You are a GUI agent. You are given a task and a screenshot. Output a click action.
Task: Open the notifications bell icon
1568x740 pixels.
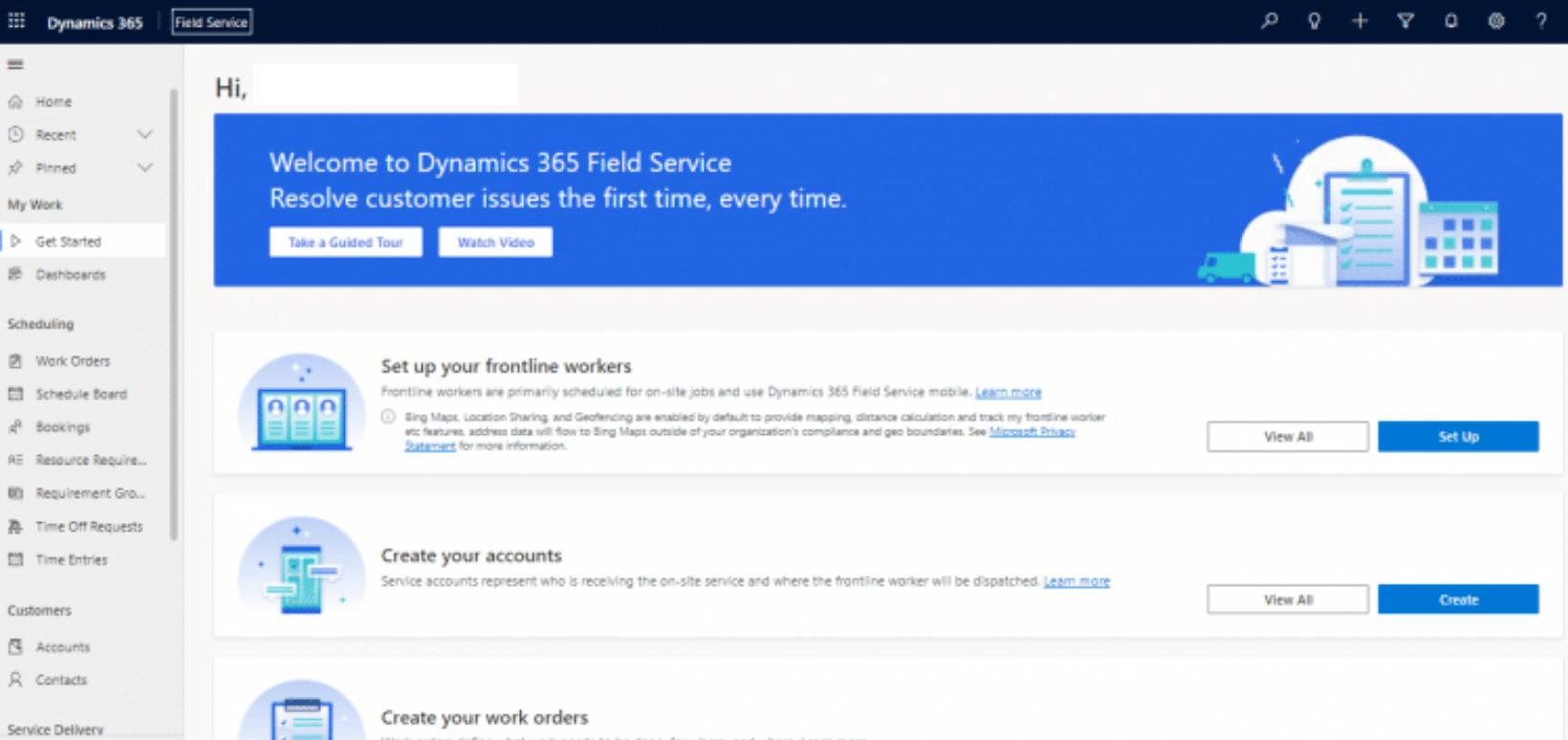click(x=1451, y=21)
